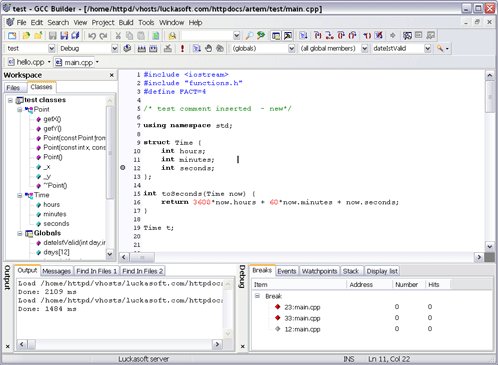Open the Display list tab
This screenshot has width=498, height=365.
tap(382, 271)
